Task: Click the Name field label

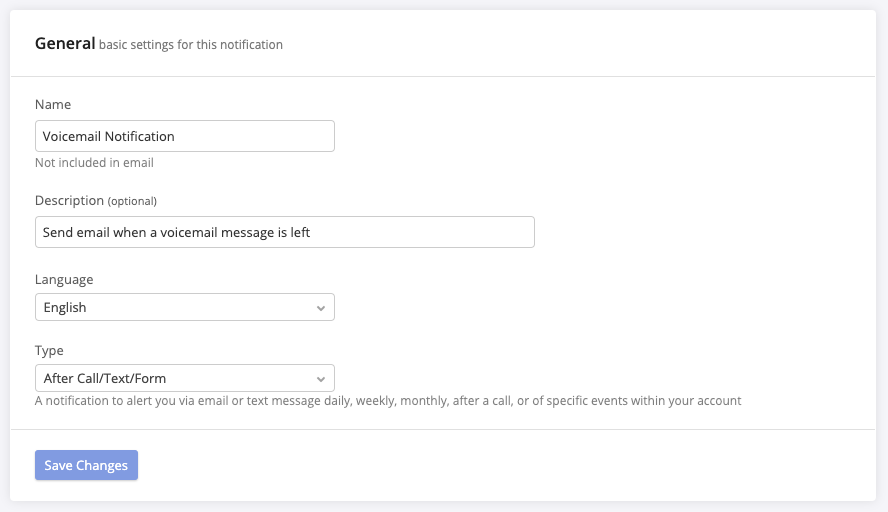Action: pos(53,104)
